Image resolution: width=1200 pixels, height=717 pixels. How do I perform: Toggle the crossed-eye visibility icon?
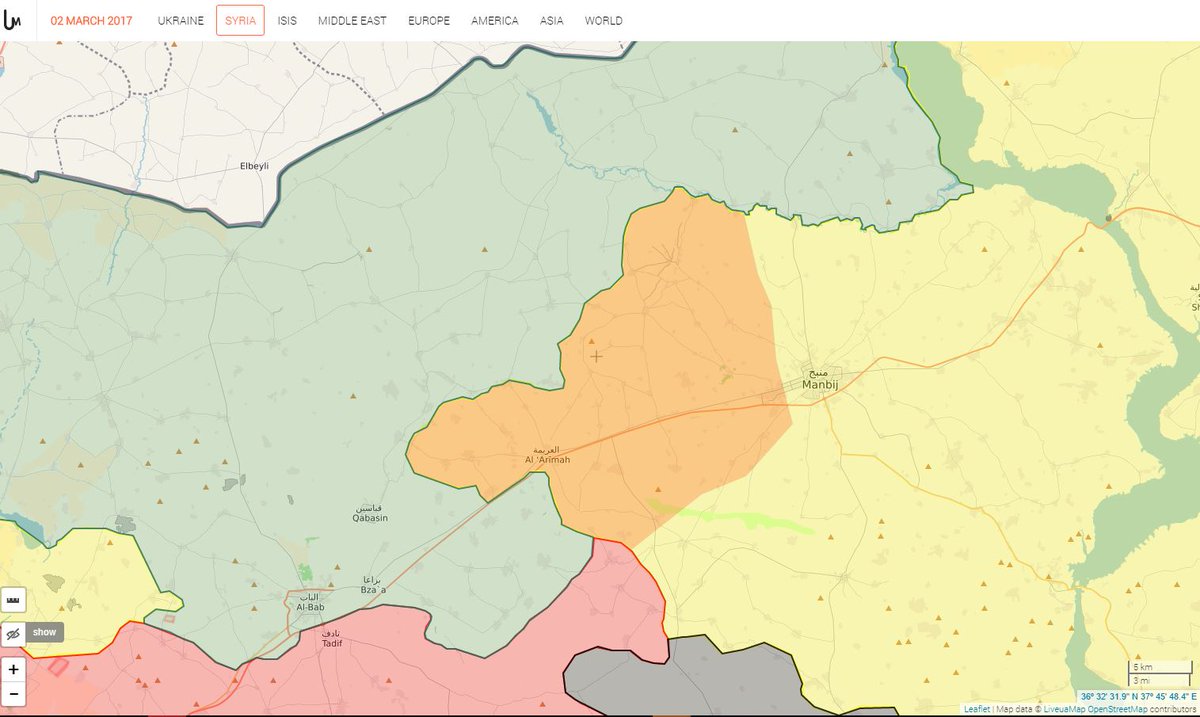coord(14,632)
